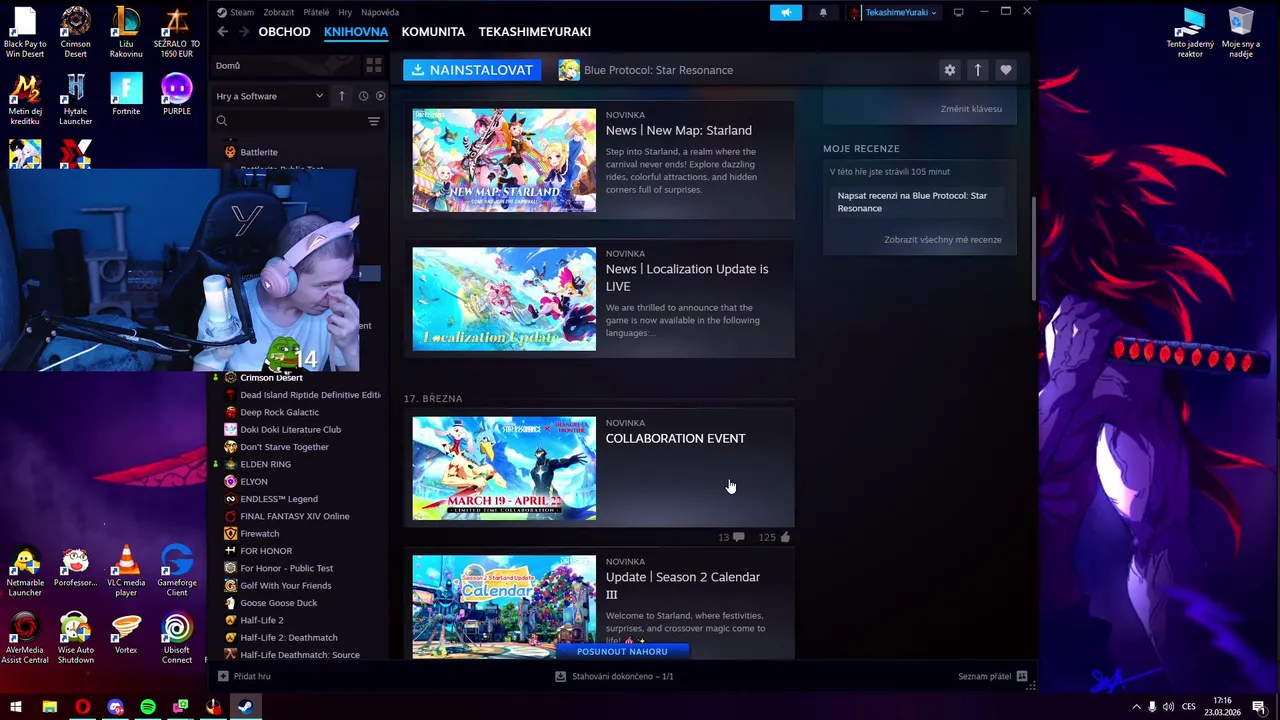The image size is (1280, 720).
Task: Toggle the library collections grid view icon
Action: click(374, 66)
